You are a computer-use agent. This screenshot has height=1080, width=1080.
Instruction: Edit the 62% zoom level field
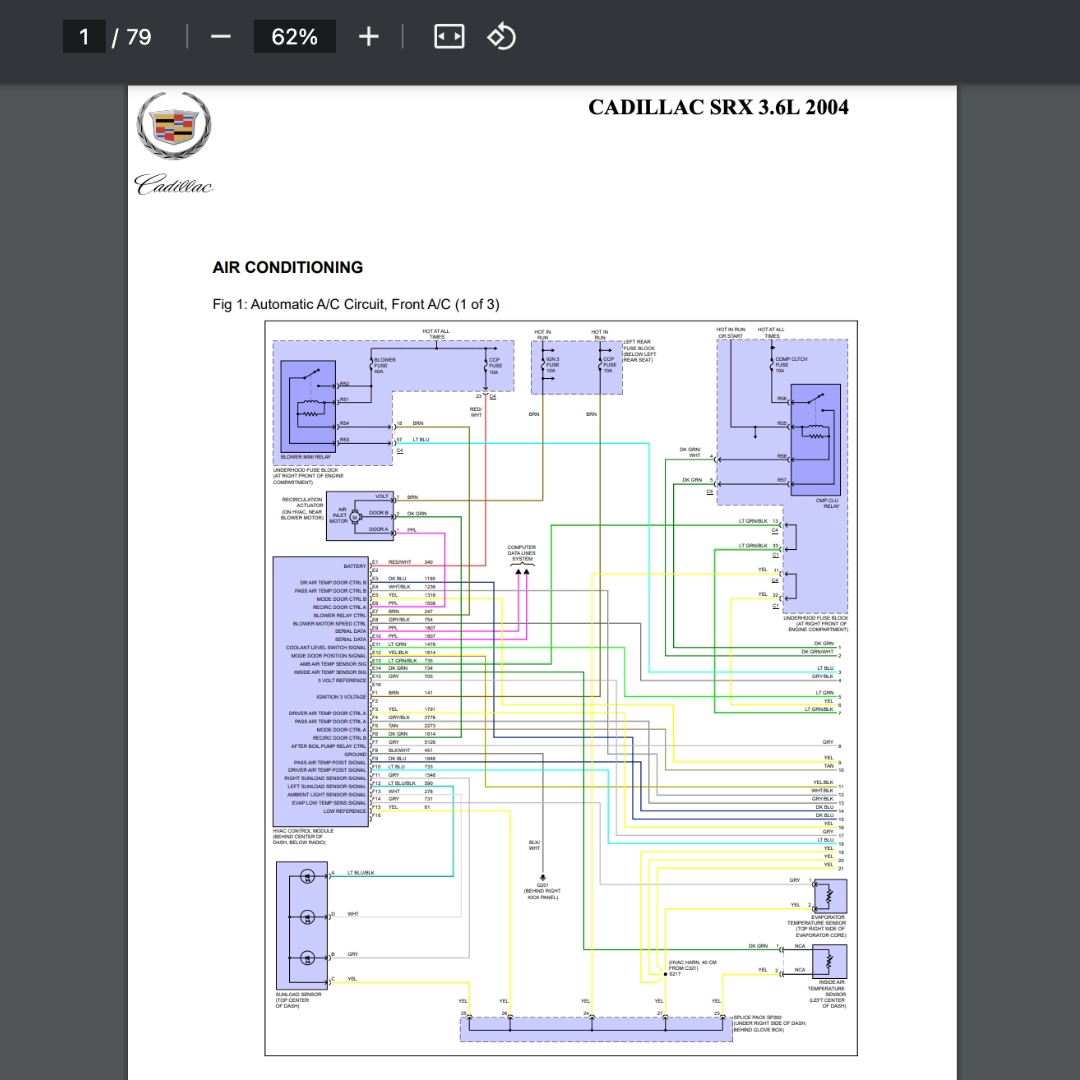click(295, 37)
